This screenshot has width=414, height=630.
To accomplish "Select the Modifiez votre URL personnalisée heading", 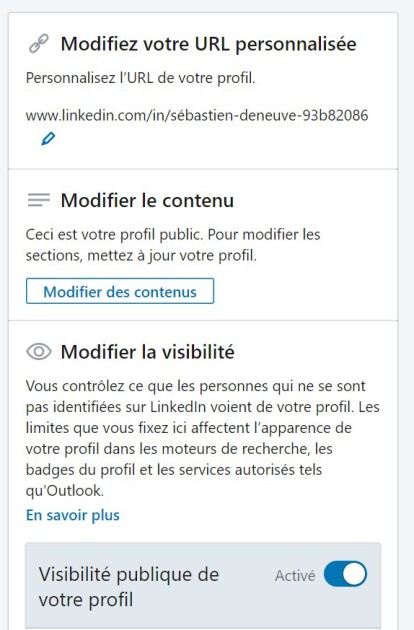I will click(208, 44).
